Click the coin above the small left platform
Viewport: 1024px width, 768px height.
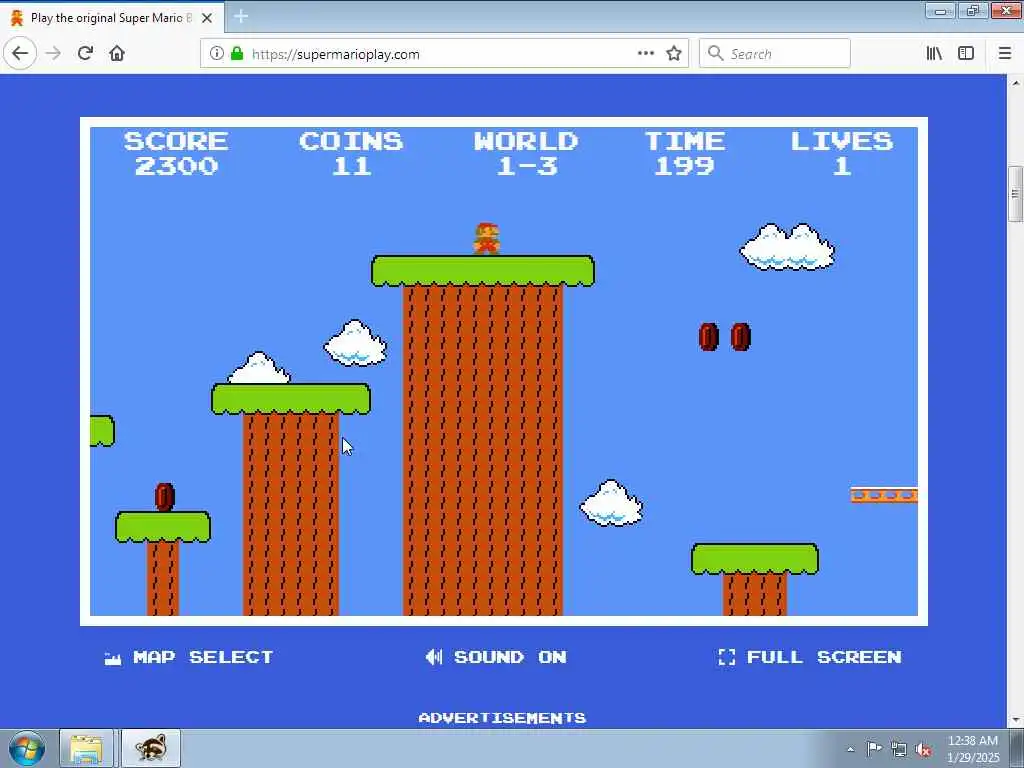pyautogui.click(x=165, y=497)
